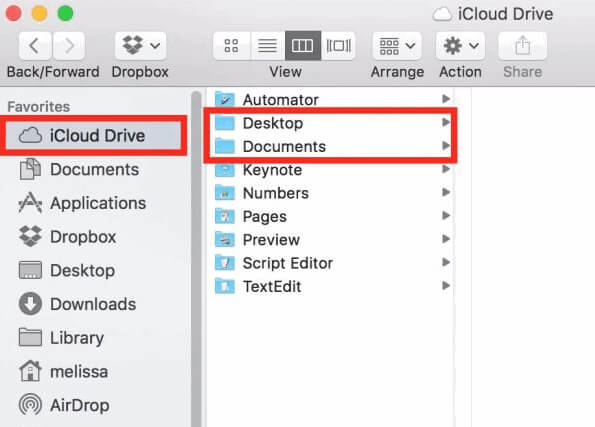Screen dimensions: 595x427
Task: Select iCloud Drive in Favorites sidebar
Action: click(94, 136)
